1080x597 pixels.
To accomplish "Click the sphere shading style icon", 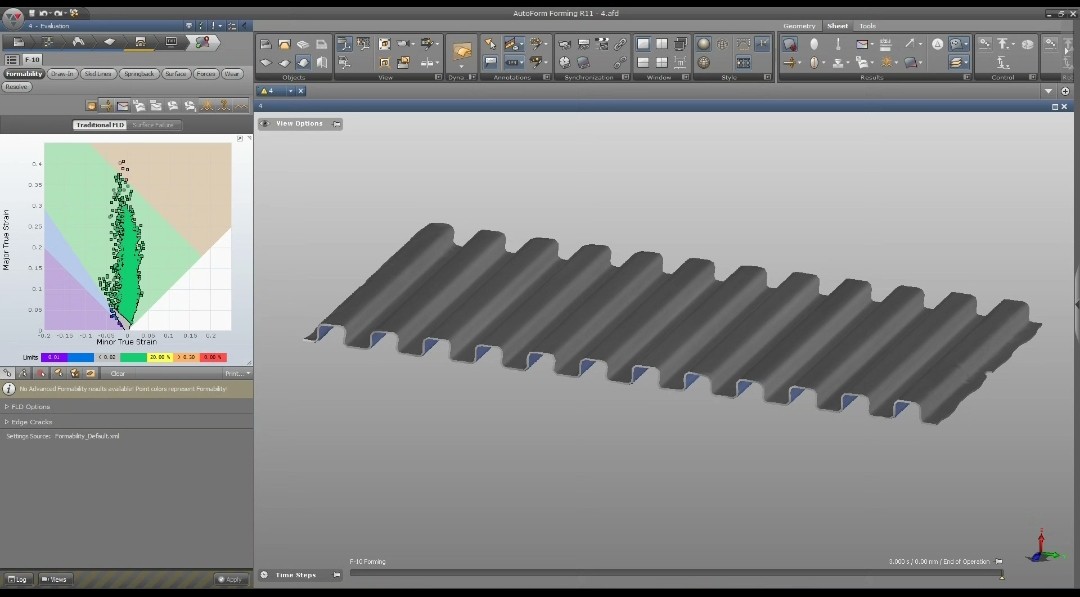I will pos(703,44).
